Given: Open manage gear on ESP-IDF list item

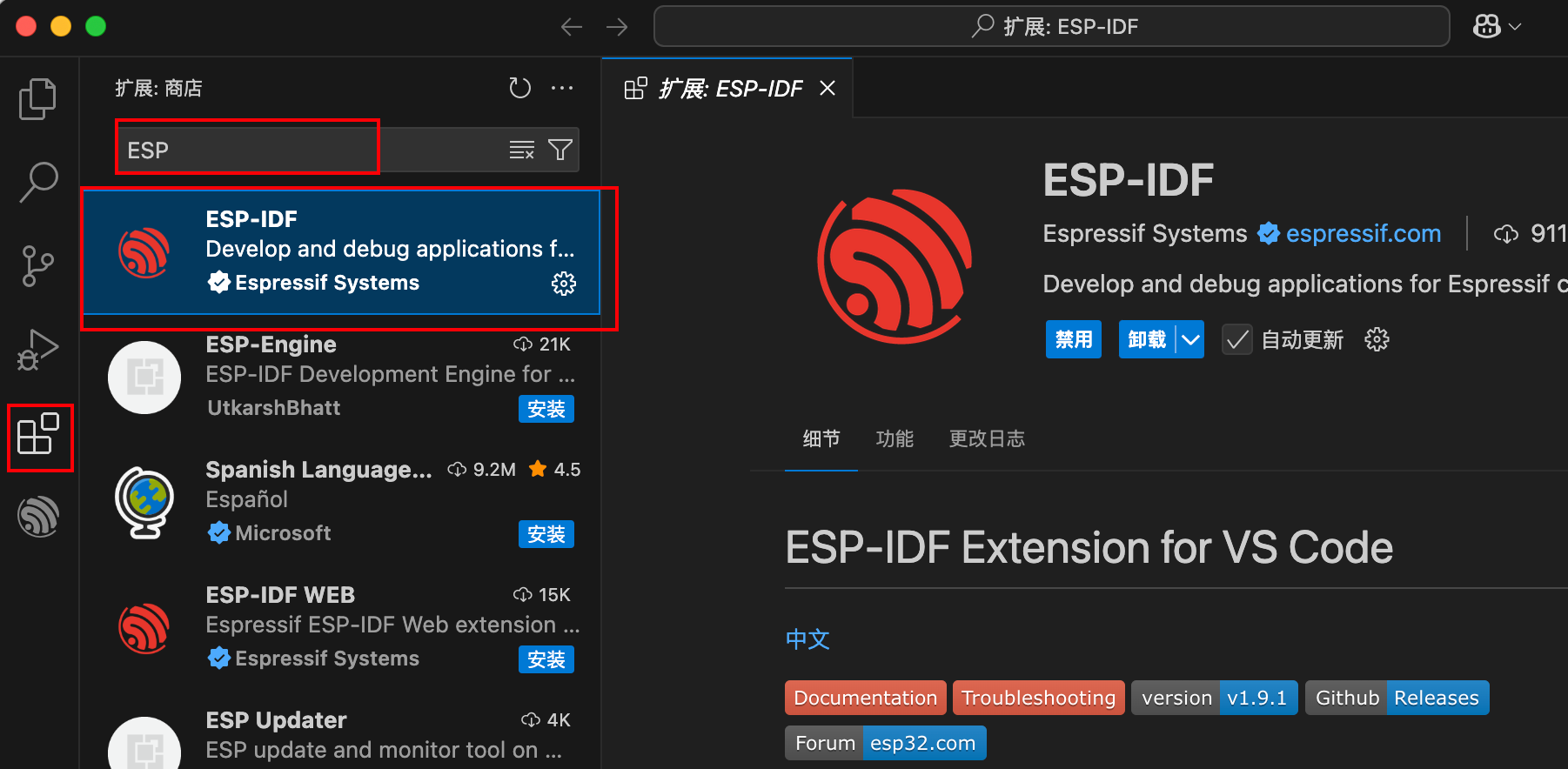Looking at the screenshot, I should (564, 284).
